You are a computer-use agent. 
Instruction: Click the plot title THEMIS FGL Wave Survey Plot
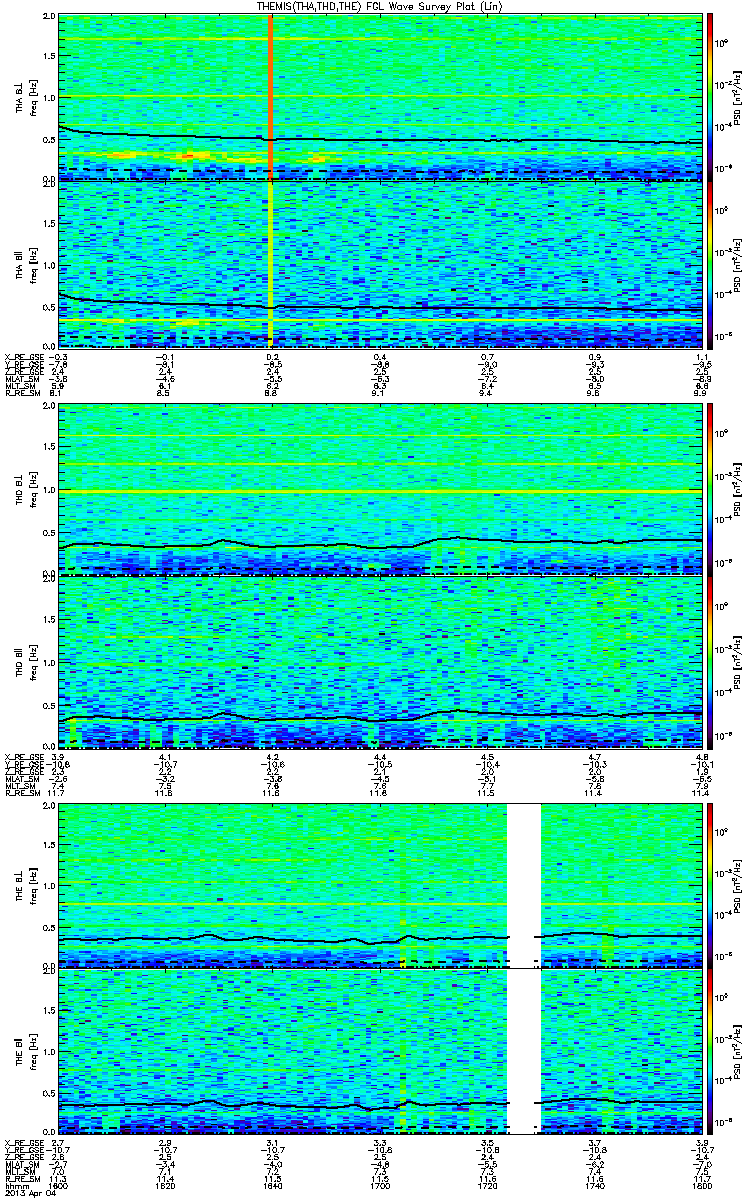pos(382,7)
